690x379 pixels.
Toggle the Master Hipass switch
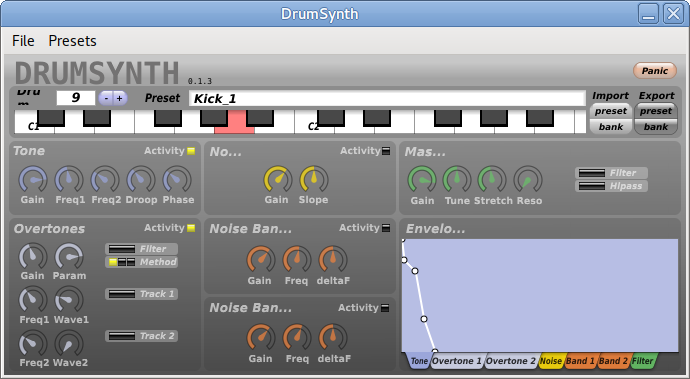pyautogui.click(x=611, y=186)
